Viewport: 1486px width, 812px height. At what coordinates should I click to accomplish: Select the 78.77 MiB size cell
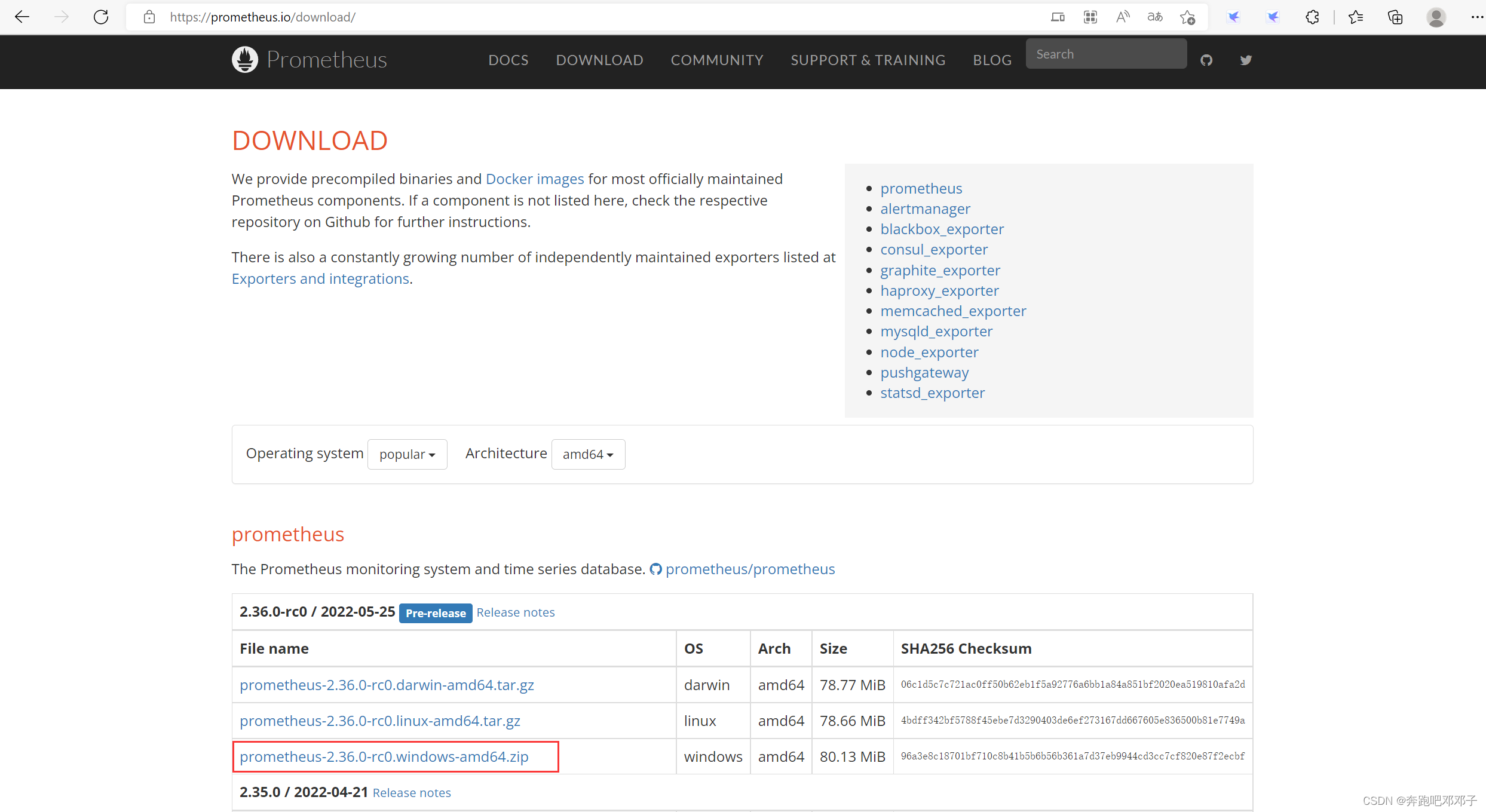coord(852,685)
